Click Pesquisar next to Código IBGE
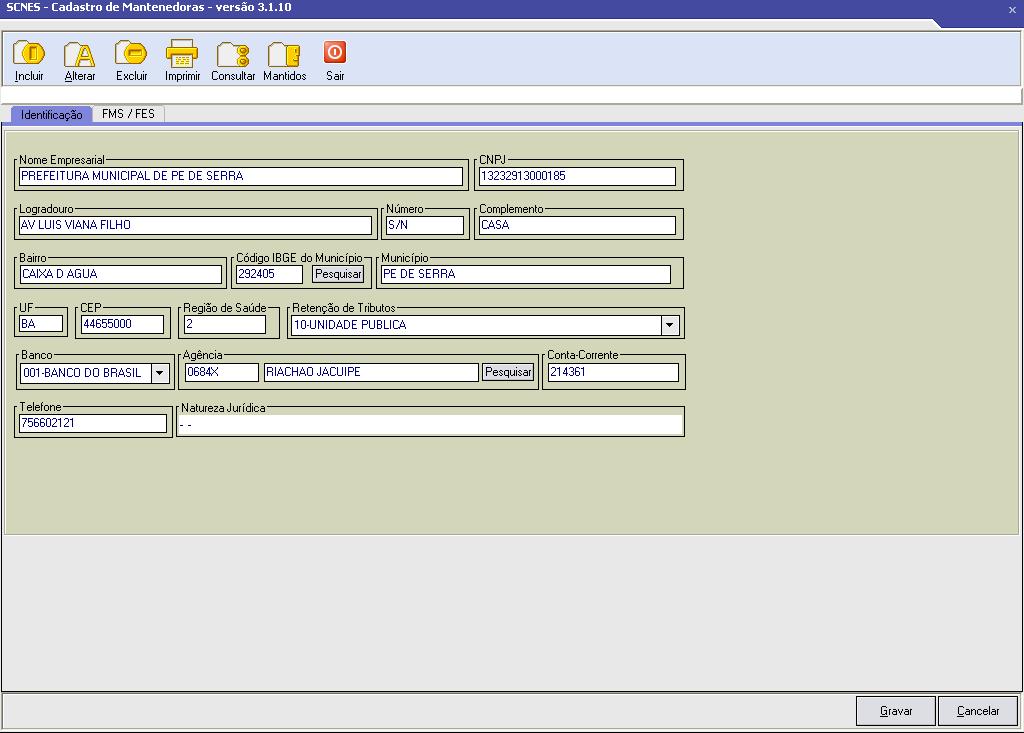1024x733 pixels. [338, 274]
